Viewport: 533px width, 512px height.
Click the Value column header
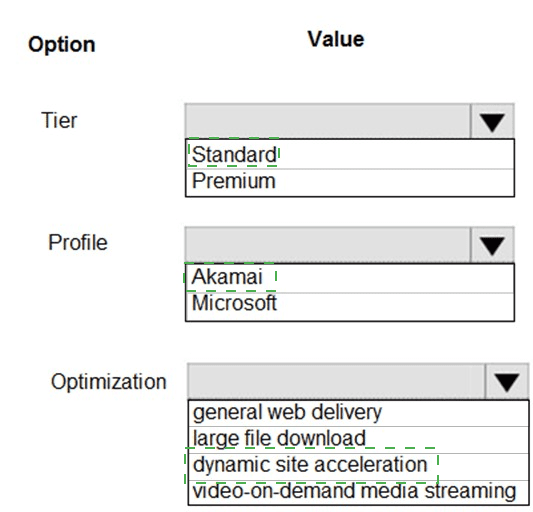point(336,39)
